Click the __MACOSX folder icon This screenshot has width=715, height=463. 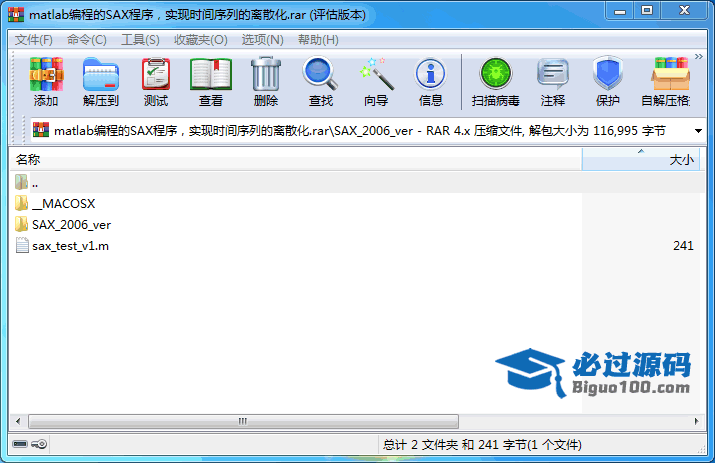(21, 203)
